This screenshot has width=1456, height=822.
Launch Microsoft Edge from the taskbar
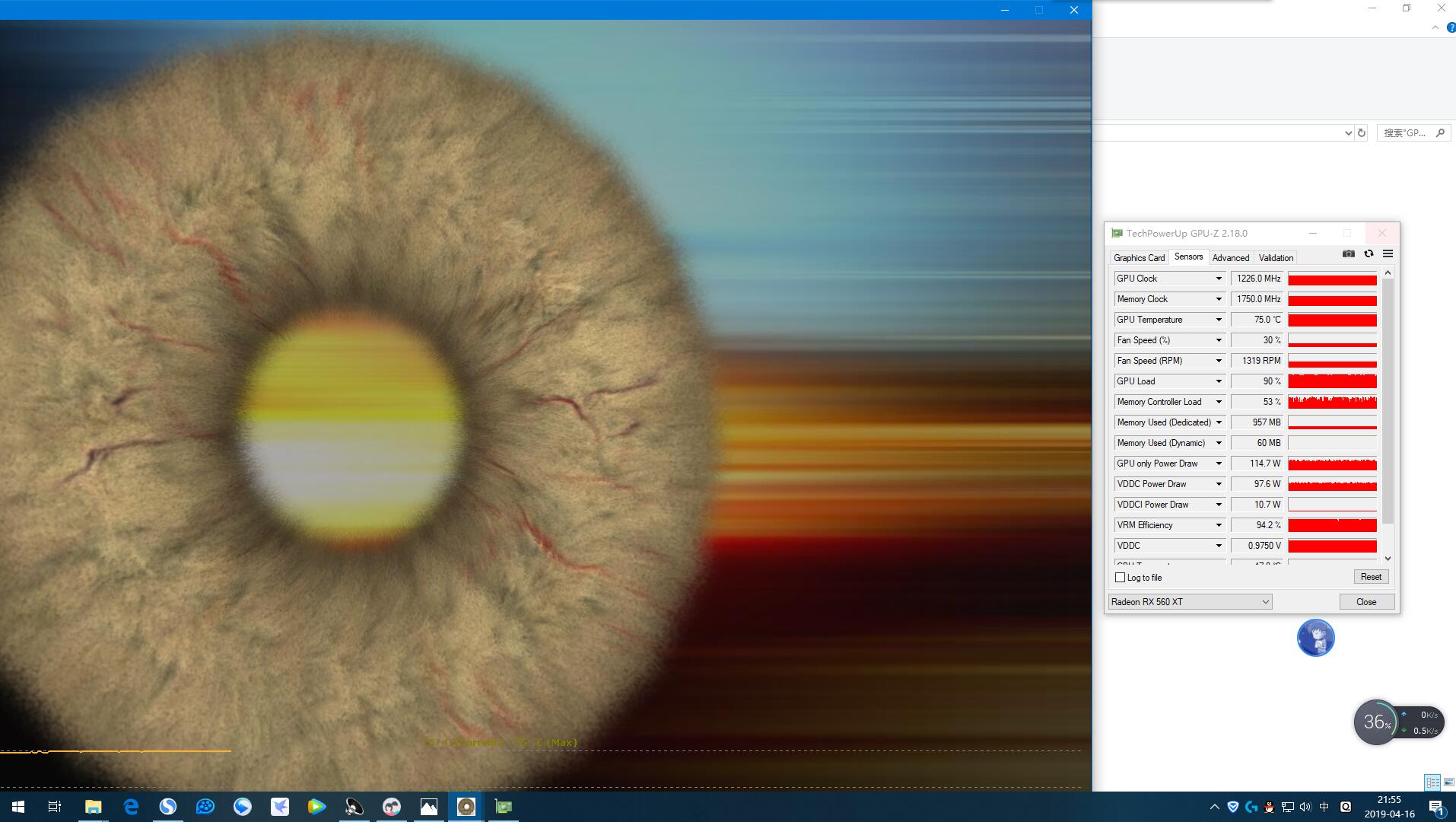click(x=131, y=807)
